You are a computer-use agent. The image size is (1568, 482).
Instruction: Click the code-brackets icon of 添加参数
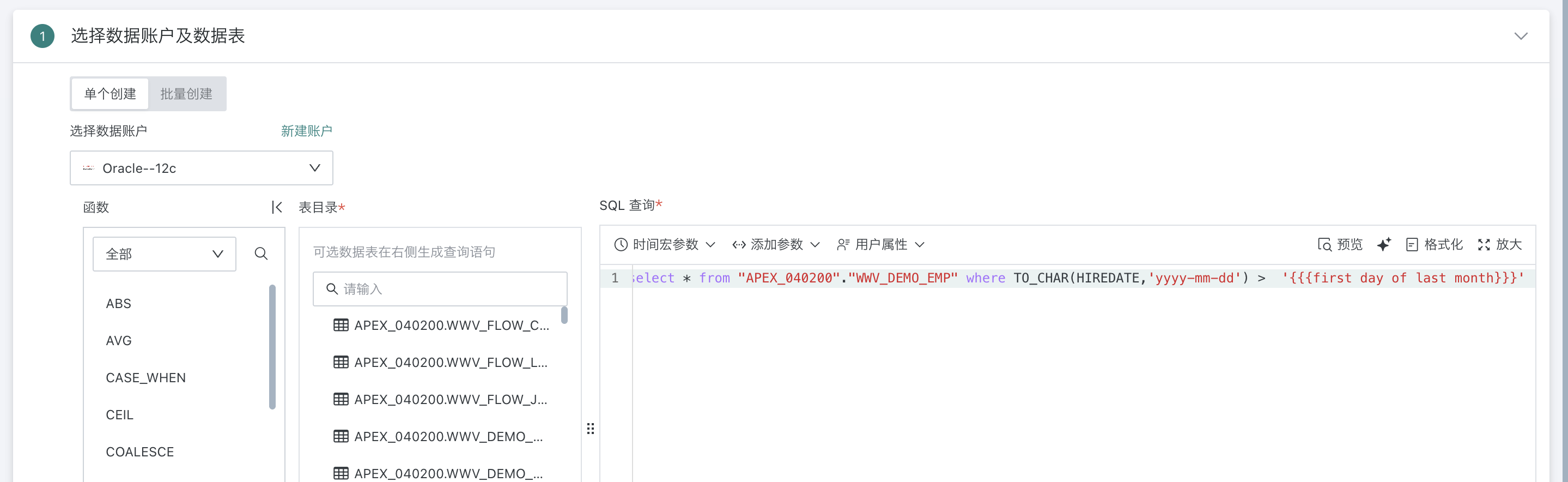(x=739, y=245)
